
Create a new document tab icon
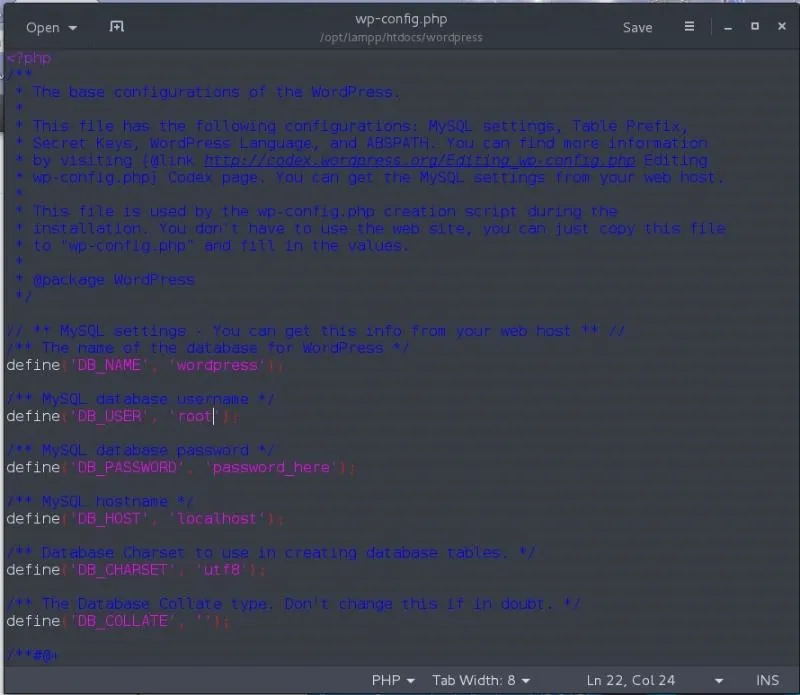(x=117, y=27)
